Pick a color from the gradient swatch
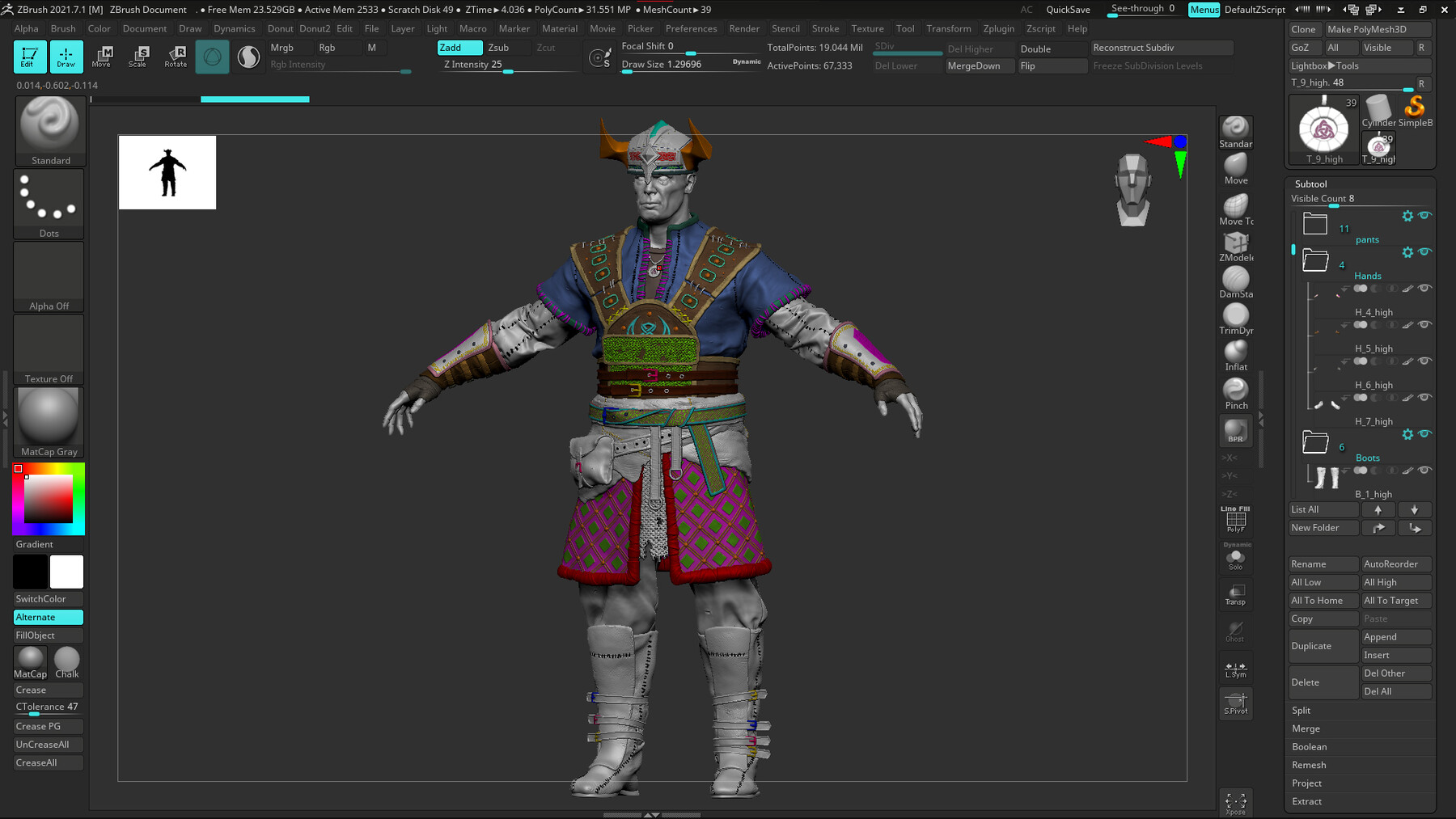Image resolution: width=1456 pixels, height=819 pixels. [x=49, y=497]
